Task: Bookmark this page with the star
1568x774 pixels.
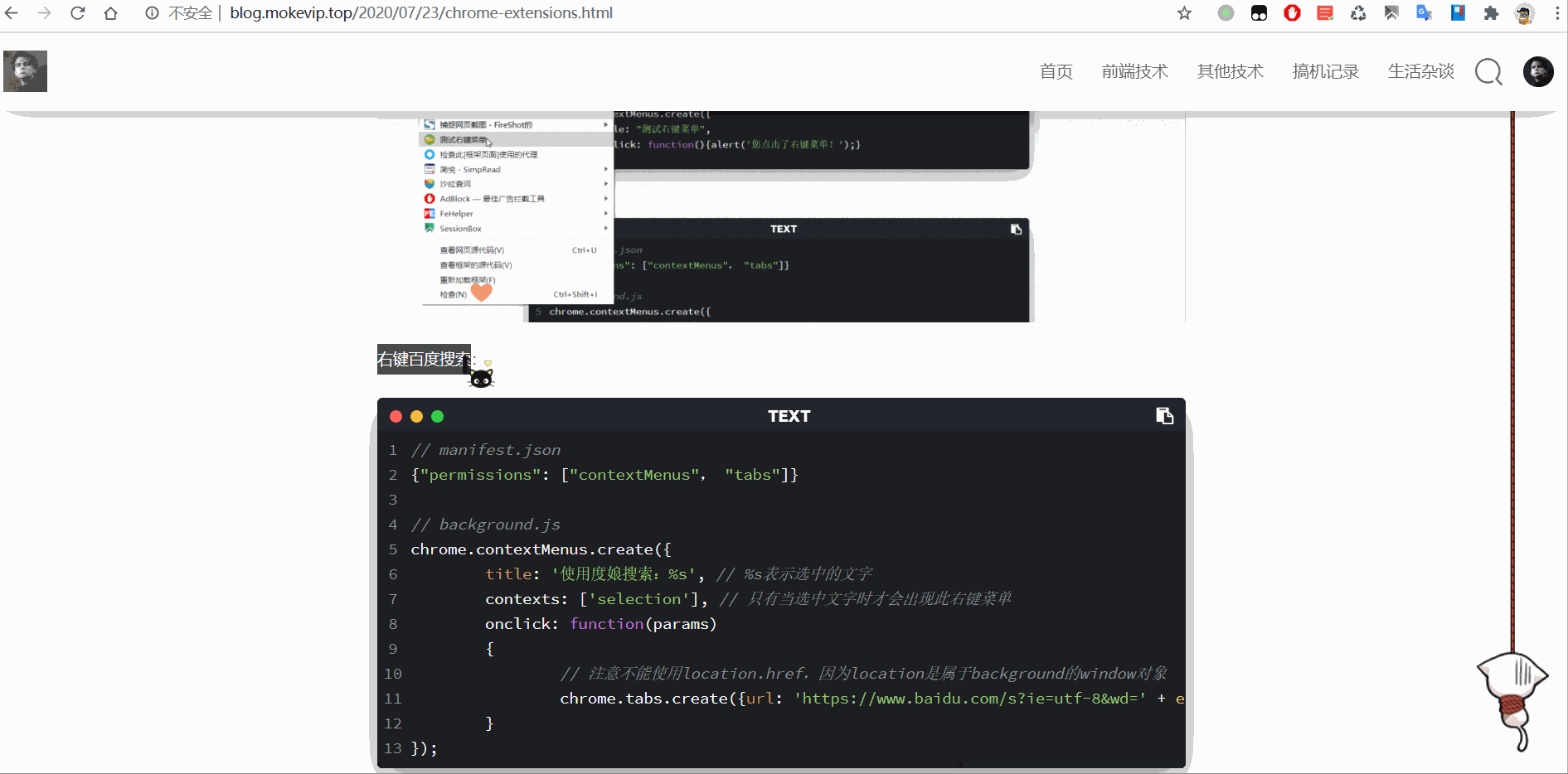Action: point(1184,13)
